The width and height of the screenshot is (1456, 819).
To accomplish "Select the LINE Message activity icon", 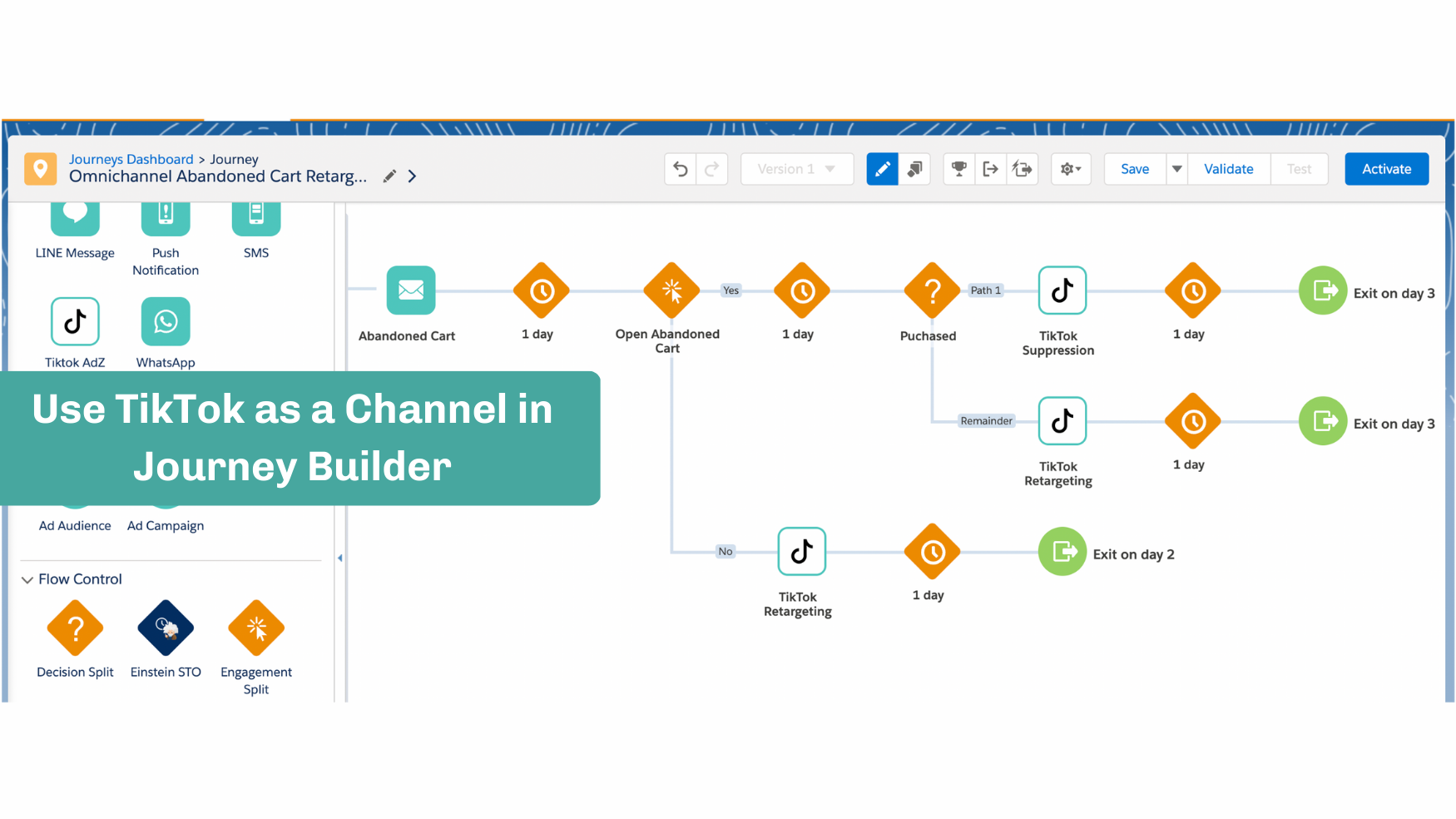I will [75, 218].
